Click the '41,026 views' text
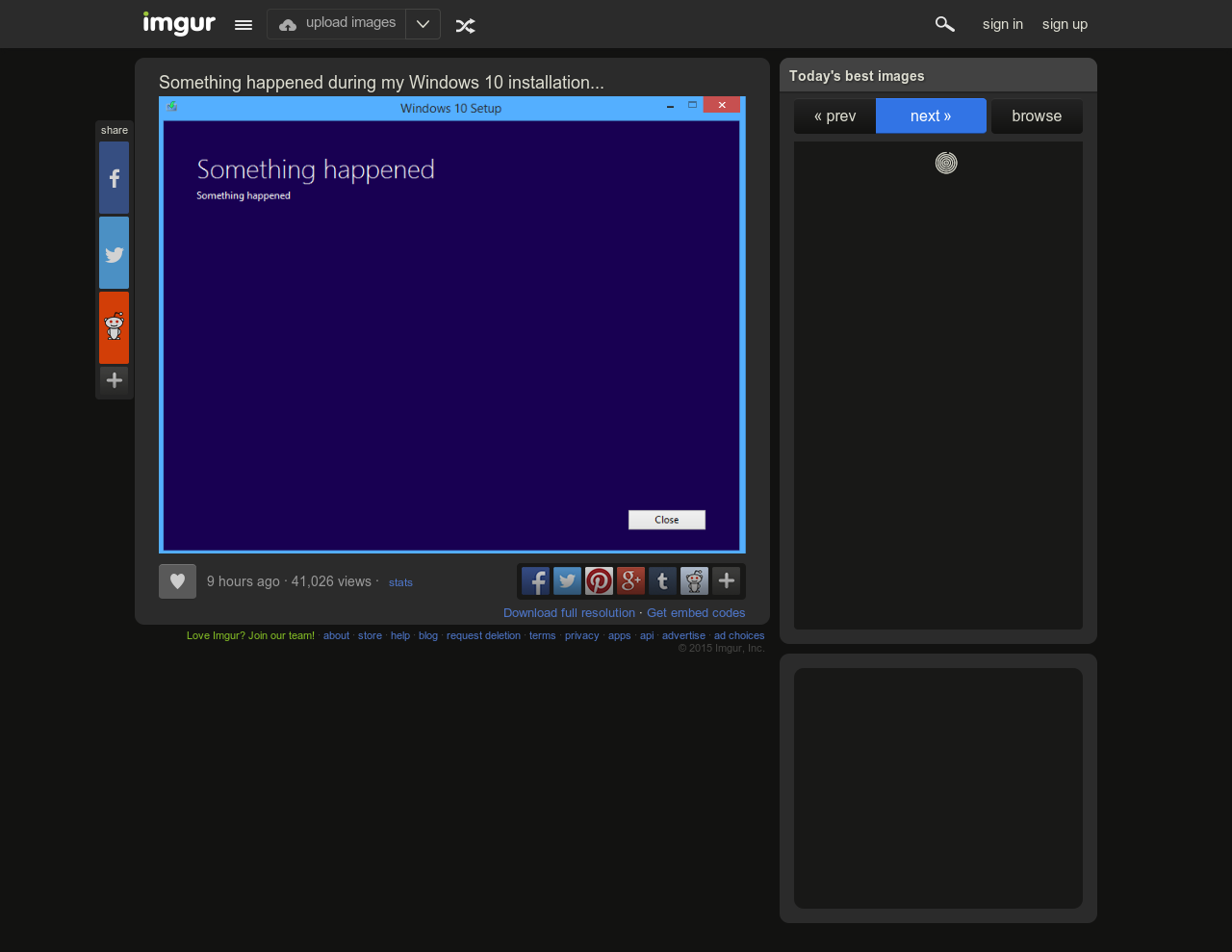The height and width of the screenshot is (952, 1232). 331,581
